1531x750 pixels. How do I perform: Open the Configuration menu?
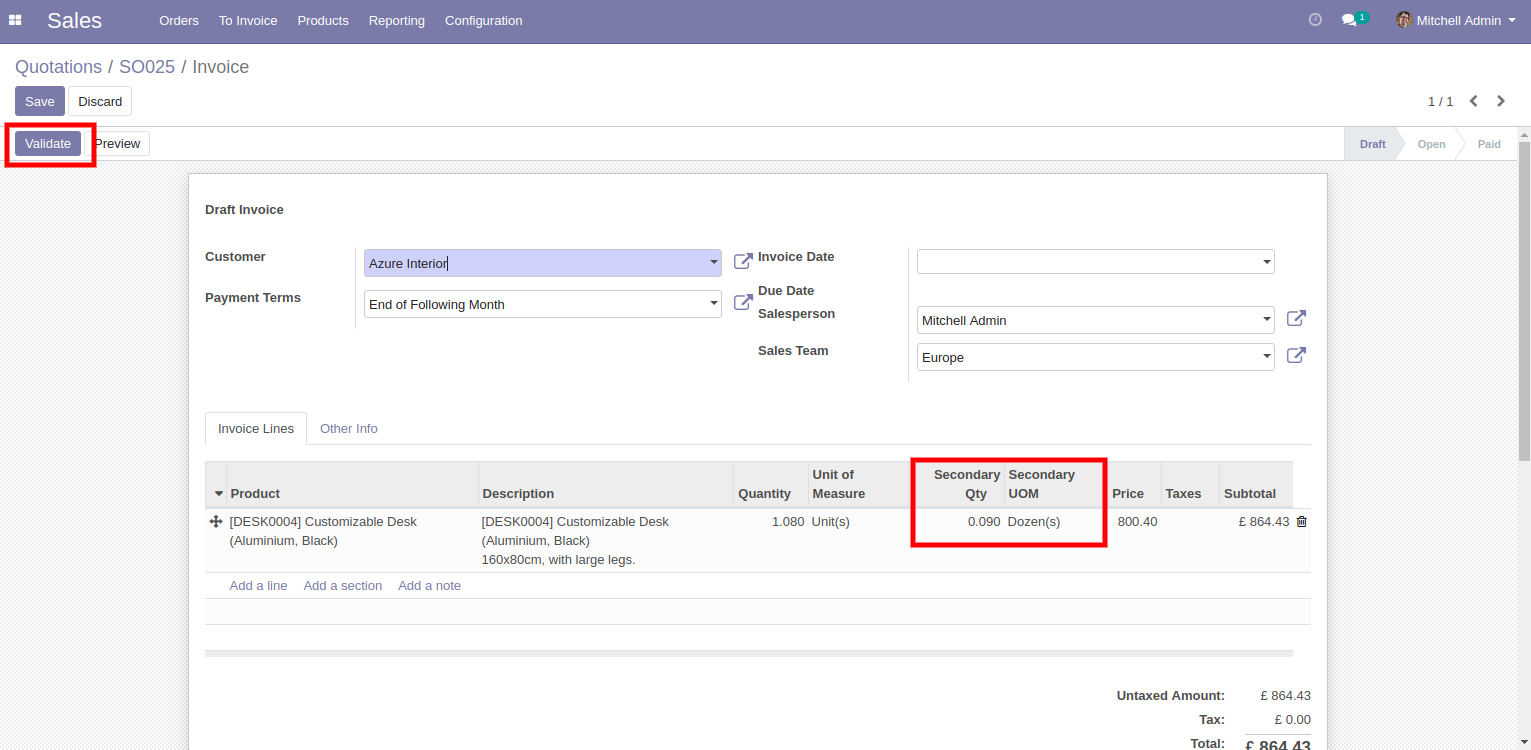coord(483,20)
